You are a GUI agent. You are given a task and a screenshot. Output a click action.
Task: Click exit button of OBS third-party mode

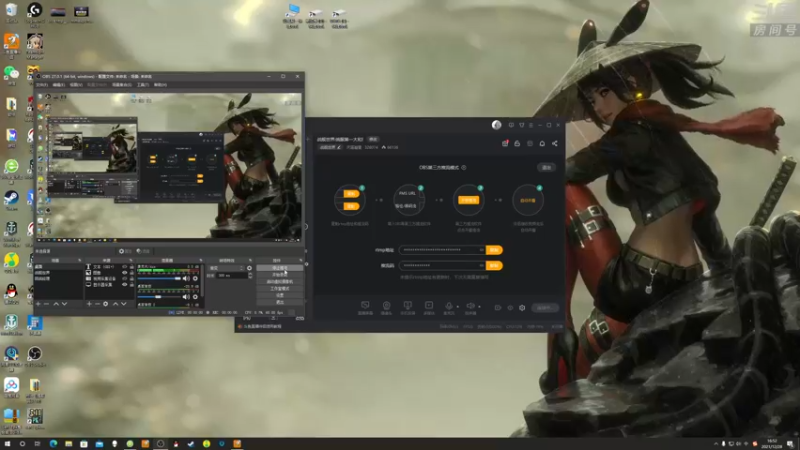click(546, 167)
